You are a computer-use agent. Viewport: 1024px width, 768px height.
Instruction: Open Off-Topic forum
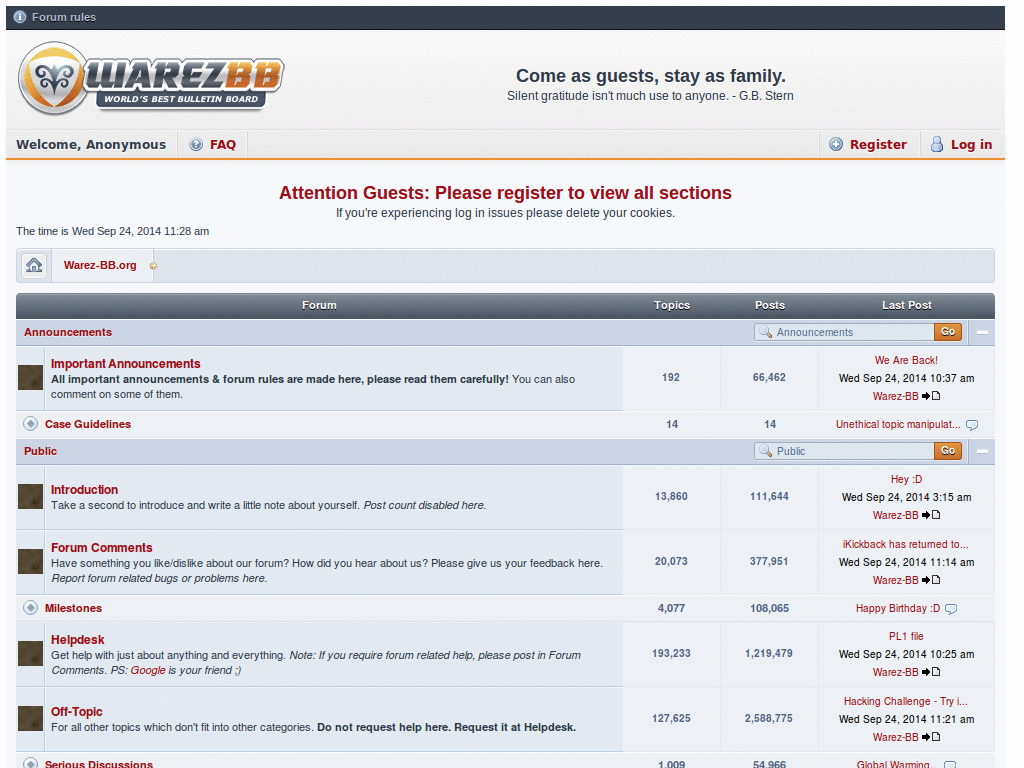pos(76,711)
